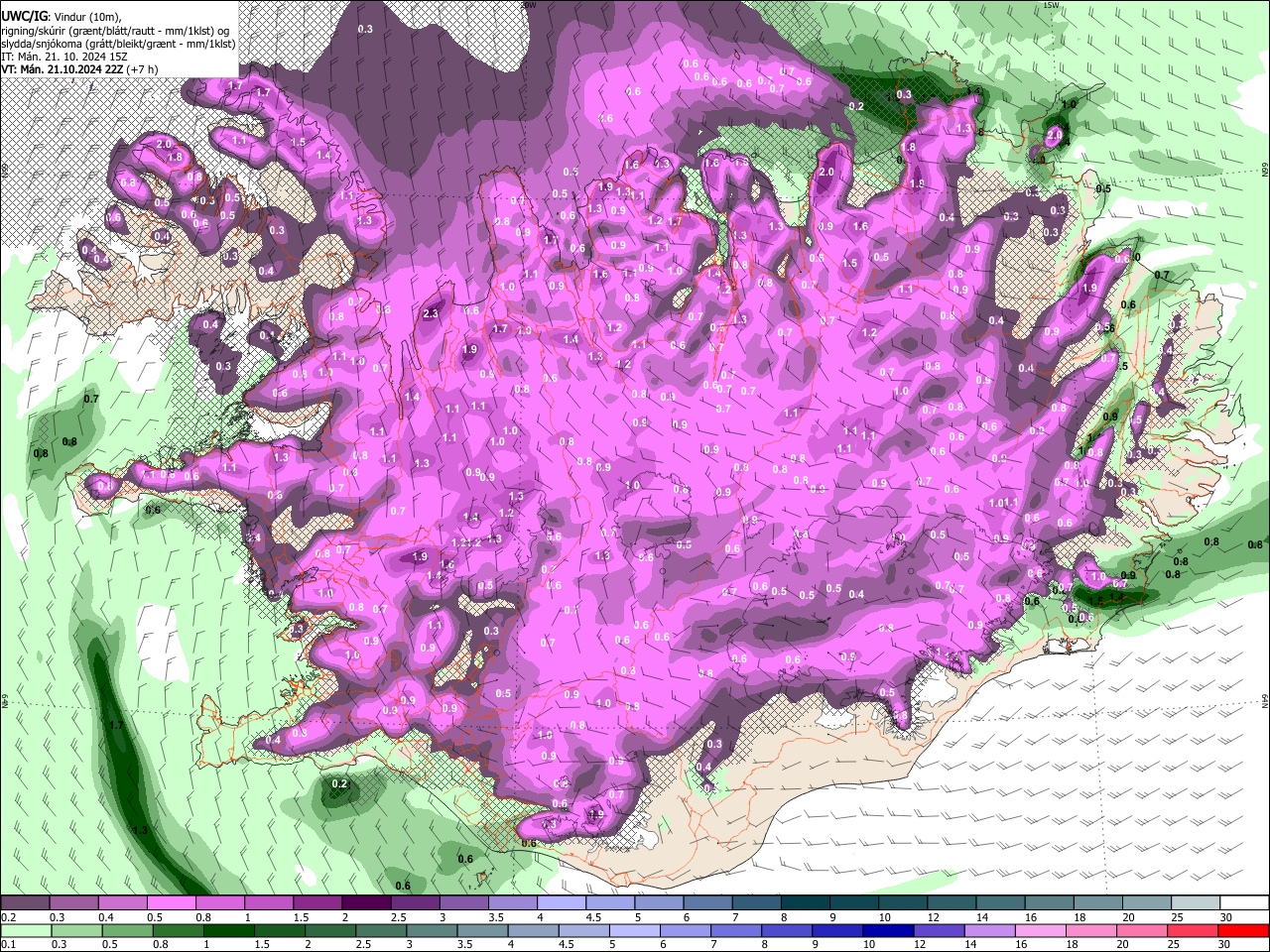Pick the dark teal 8 swatch, snow scale

click(x=806, y=903)
